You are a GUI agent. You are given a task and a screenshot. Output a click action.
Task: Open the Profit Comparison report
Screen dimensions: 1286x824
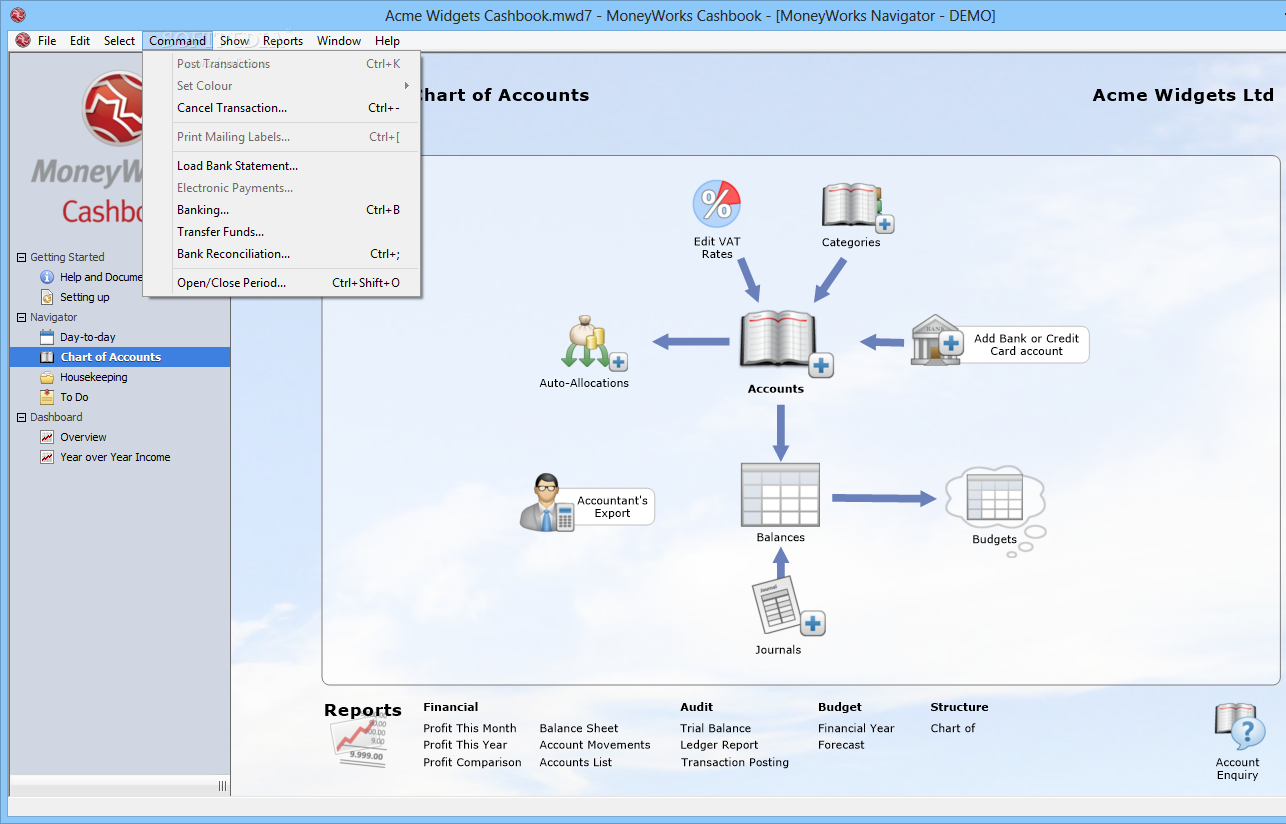[x=472, y=762]
